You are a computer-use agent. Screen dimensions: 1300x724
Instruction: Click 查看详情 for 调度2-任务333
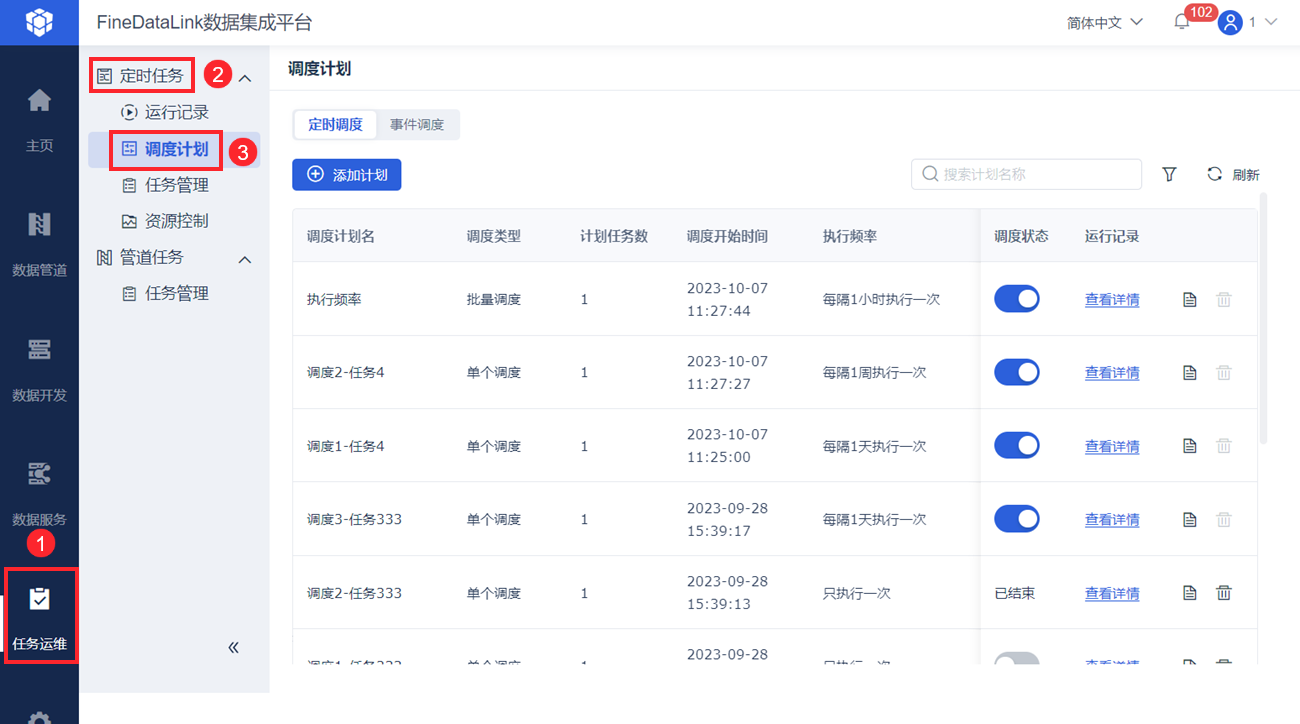point(1112,593)
